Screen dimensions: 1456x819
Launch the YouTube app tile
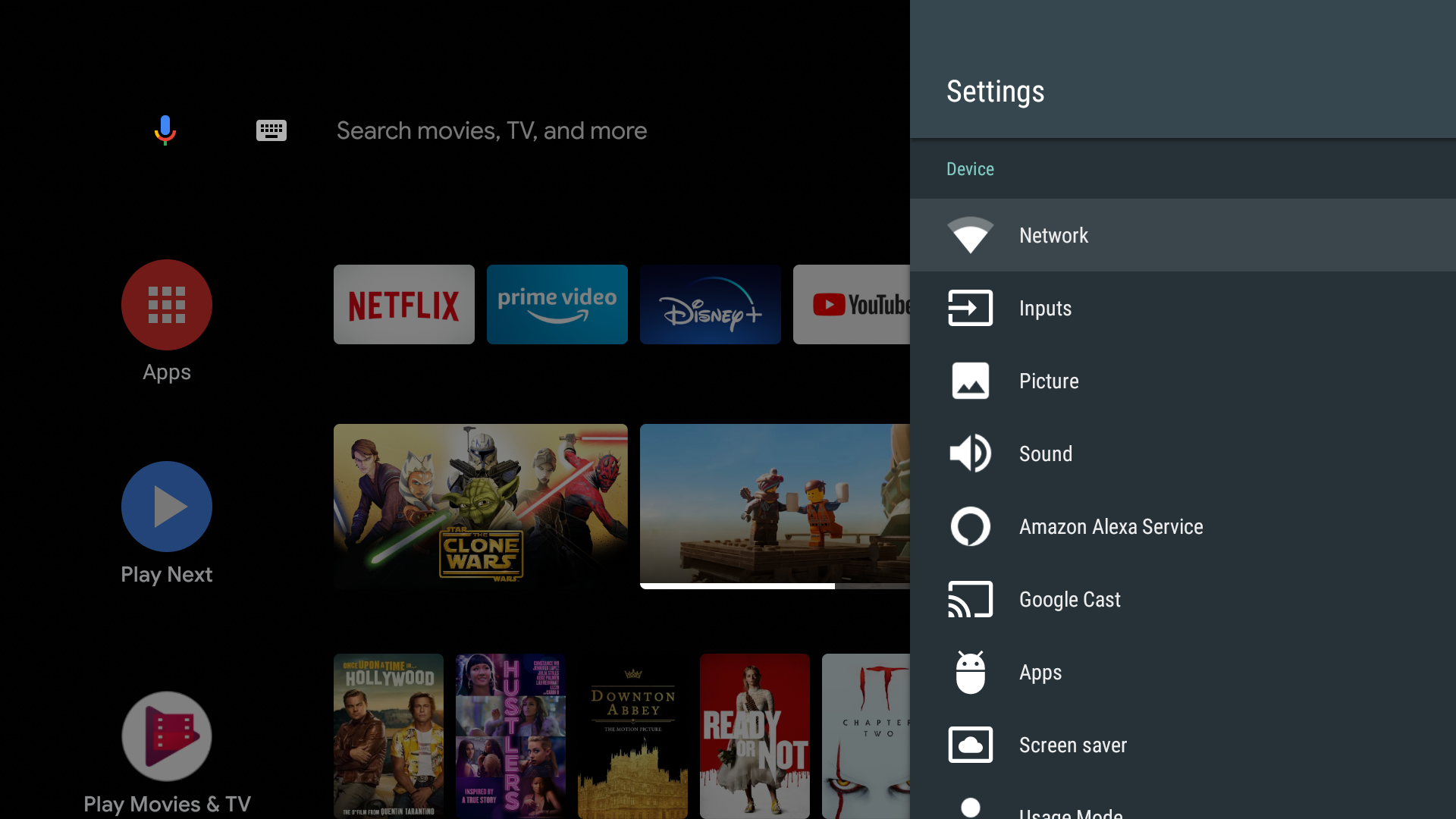[x=852, y=304]
